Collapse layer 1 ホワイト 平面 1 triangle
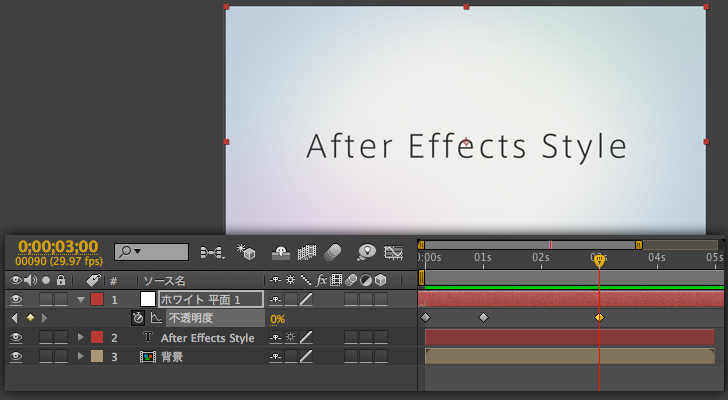This screenshot has width=728, height=400. pos(81,300)
